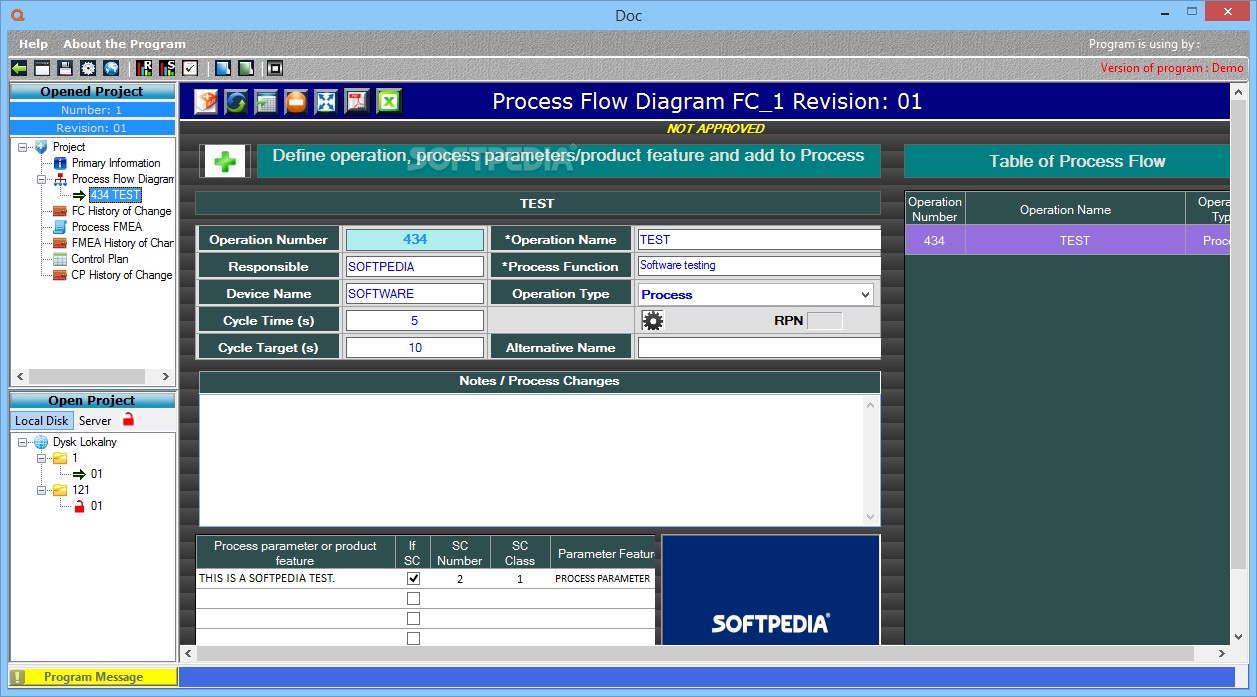Click the blue page toolbar icon
The width and height of the screenshot is (1257, 697).
point(223,68)
